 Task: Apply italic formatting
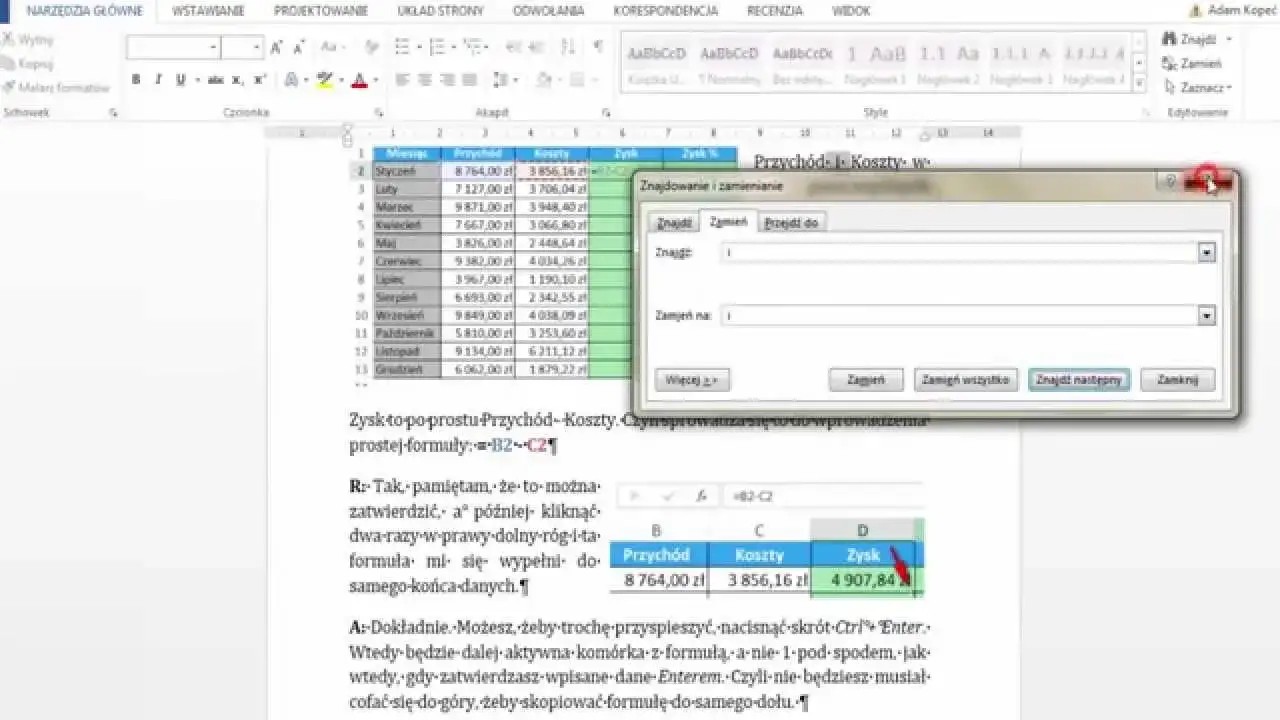(x=158, y=80)
